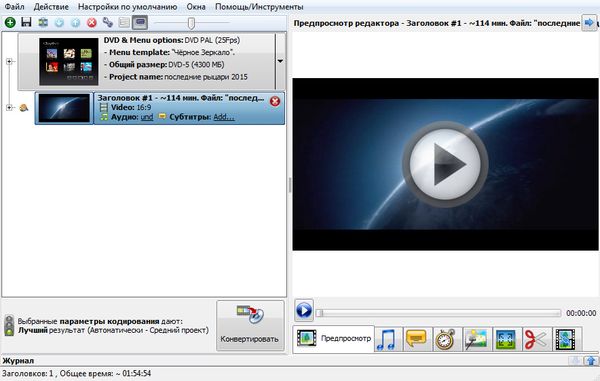The height and width of the screenshot is (381, 600).
Task: Toggle the thumbnail view toolbar button
Action: (140, 23)
